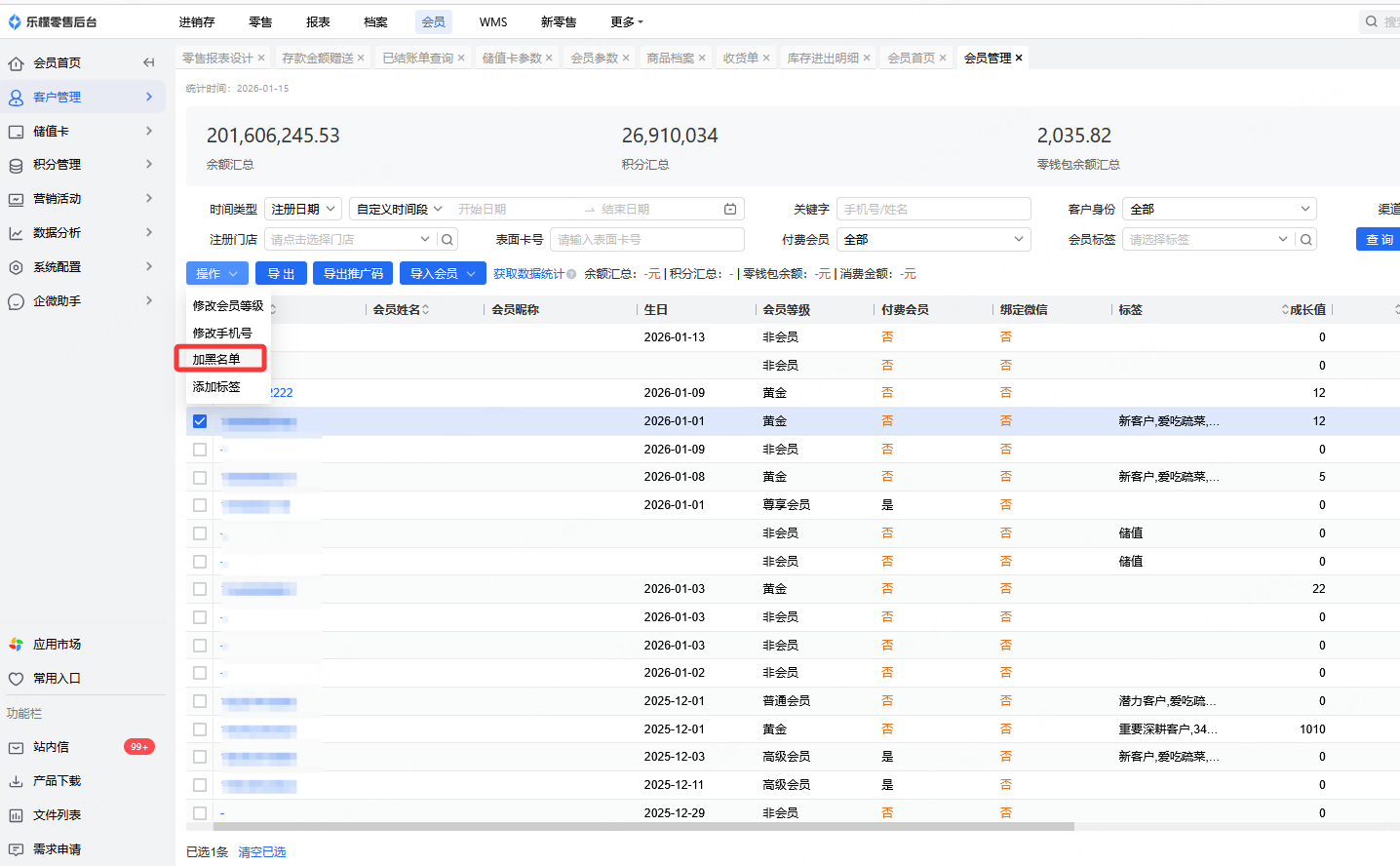The image size is (1400, 866).
Task: Open the 注册日期 time type dropdown
Action: pos(303,210)
